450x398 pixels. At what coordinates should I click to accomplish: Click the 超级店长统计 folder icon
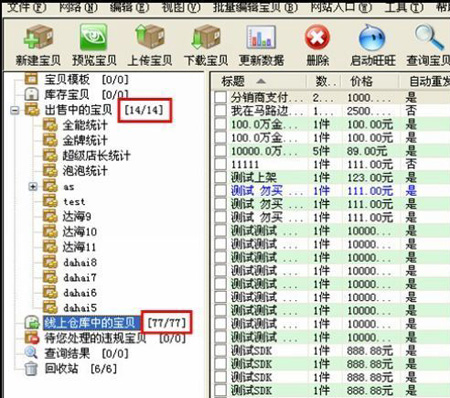(50, 156)
